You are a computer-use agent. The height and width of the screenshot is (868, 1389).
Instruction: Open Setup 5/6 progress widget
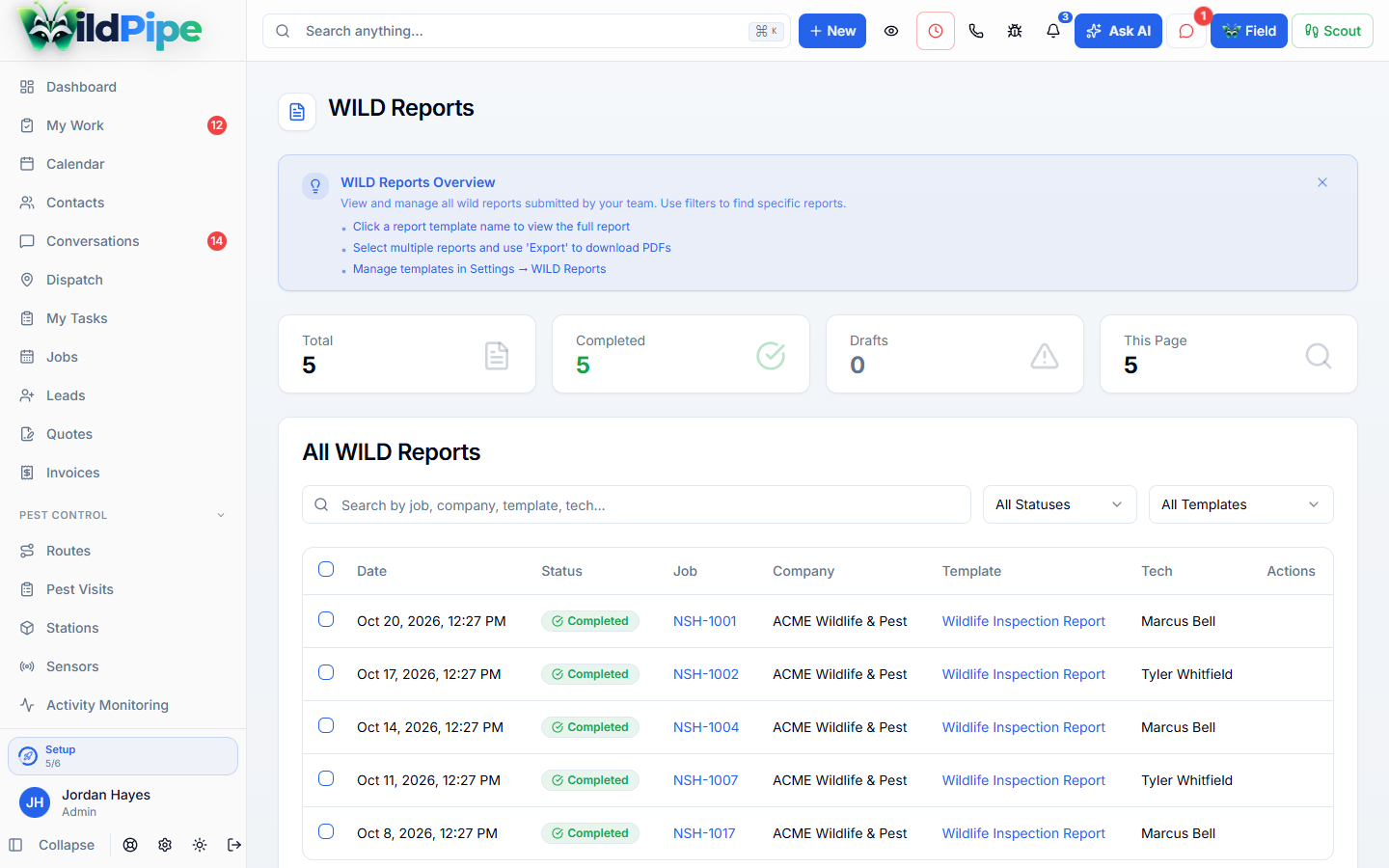[x=123, y=756]
